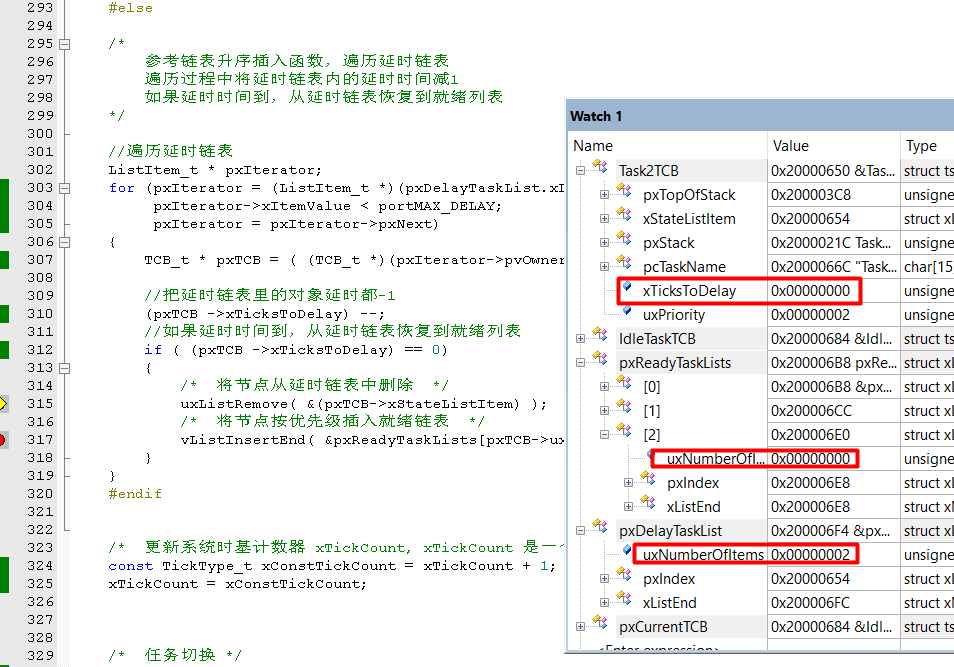This screenshot has height=667, width=954.
Task: Click line number 310 in the gutter
Action: click(40, 313)
